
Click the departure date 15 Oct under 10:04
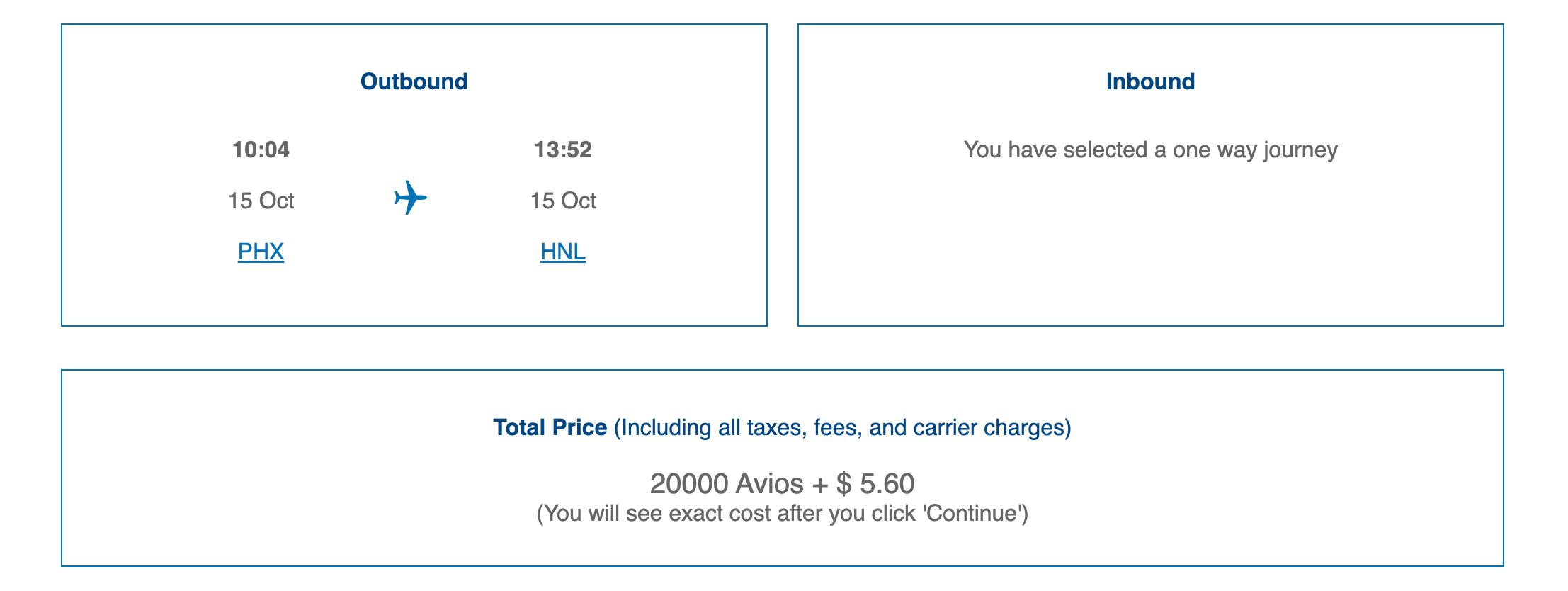click(x=261, y=201)
